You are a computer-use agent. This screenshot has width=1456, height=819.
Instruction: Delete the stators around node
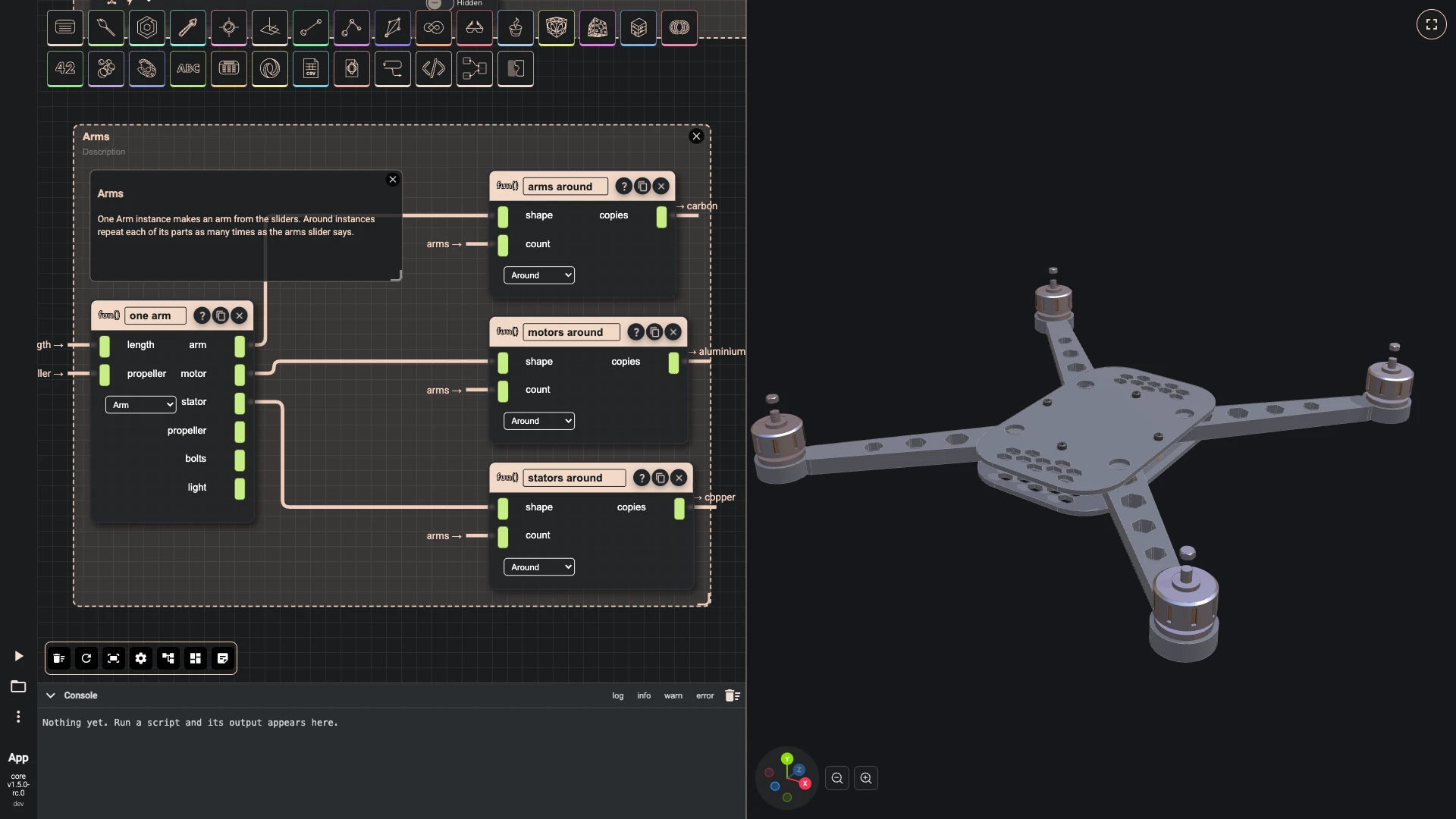(x=679, y=478)
